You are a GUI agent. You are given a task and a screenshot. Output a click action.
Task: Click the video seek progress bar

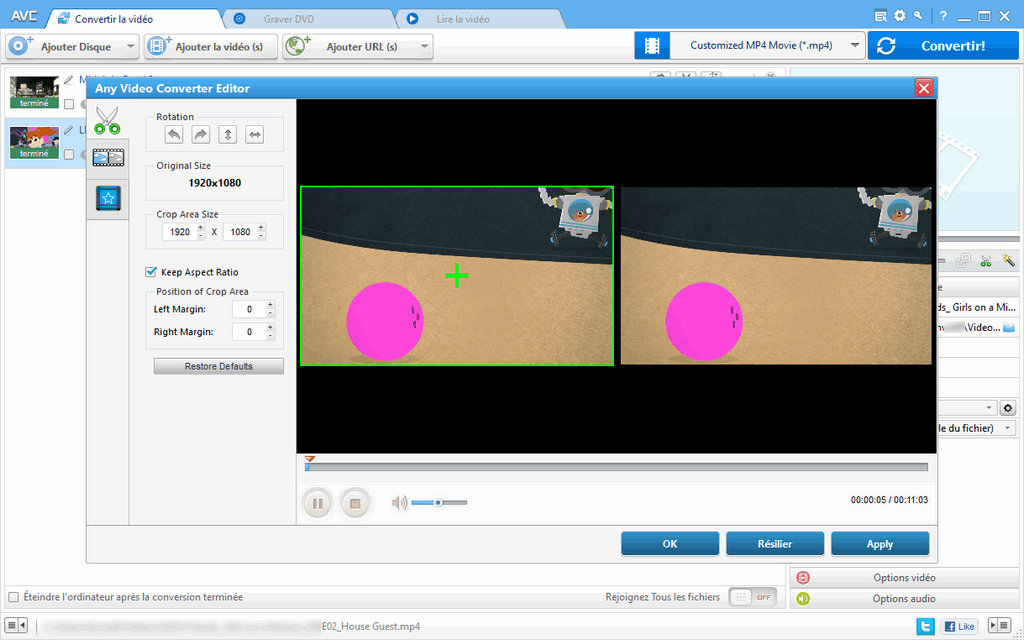pyautogui.click(x=616, y=467)
